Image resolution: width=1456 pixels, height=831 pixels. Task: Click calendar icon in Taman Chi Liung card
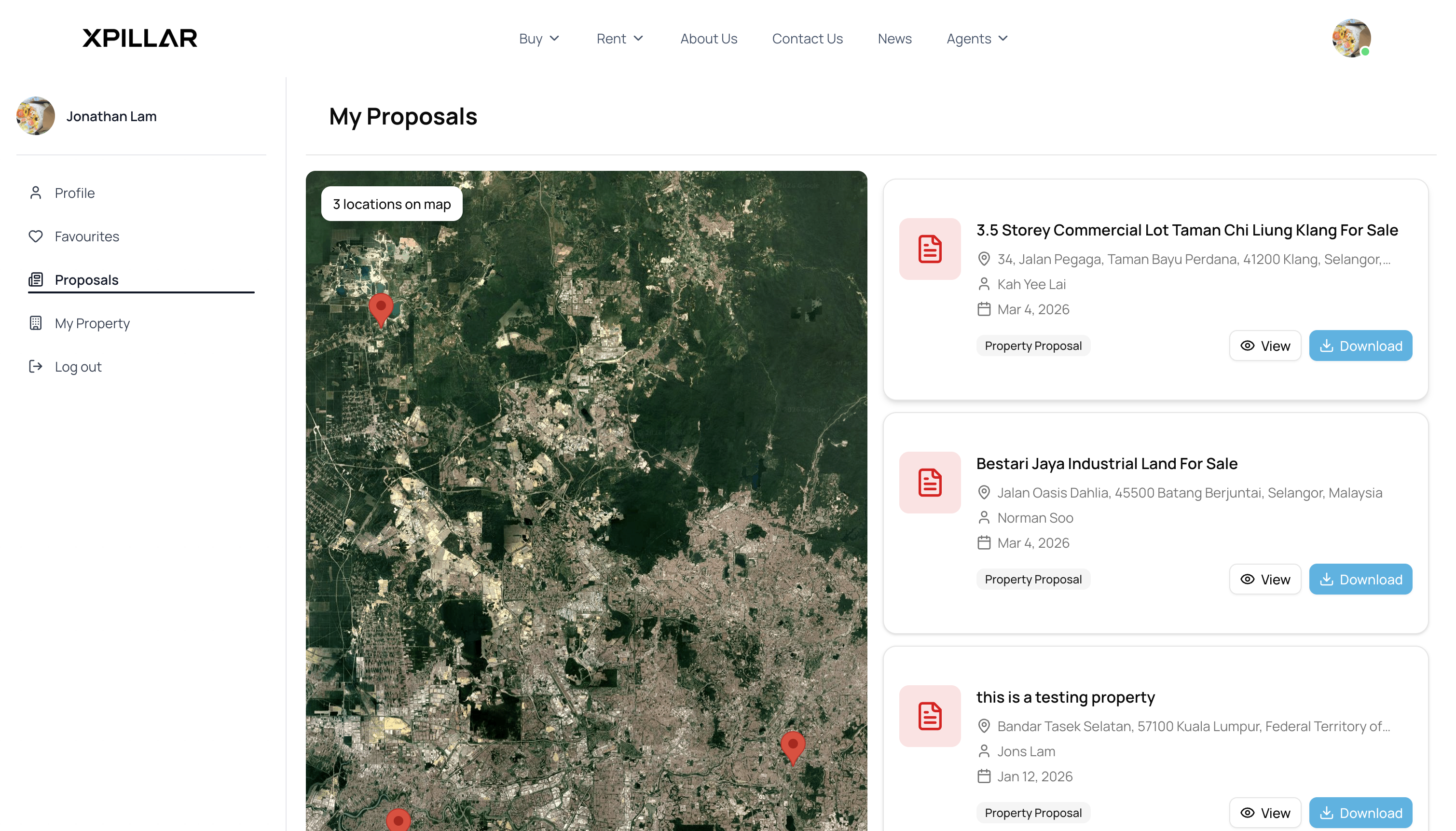[984, 309]
